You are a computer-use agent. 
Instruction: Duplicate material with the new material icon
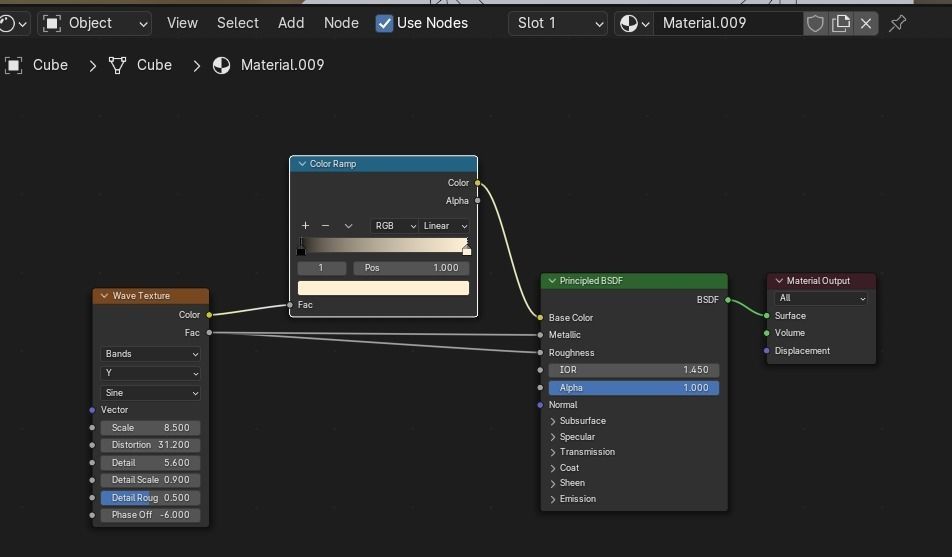coord(840,24)
